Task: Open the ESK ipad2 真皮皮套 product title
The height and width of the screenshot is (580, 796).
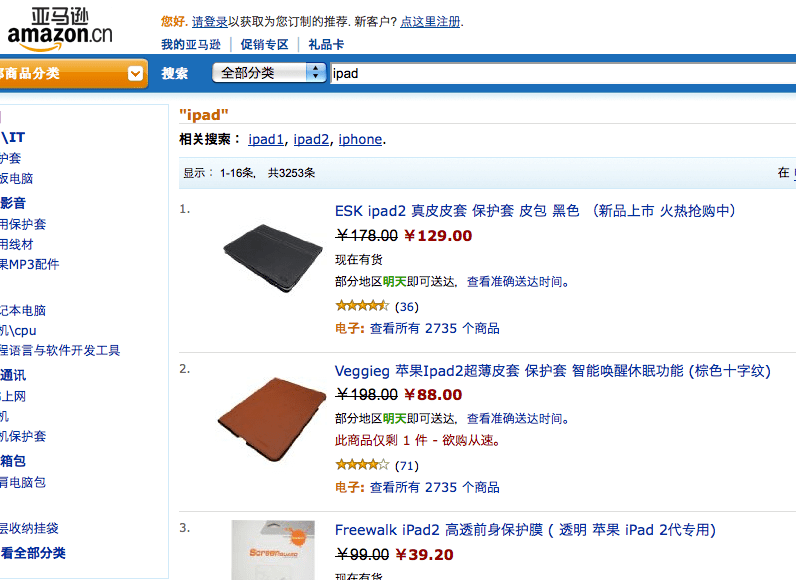Action: [535, 211]
